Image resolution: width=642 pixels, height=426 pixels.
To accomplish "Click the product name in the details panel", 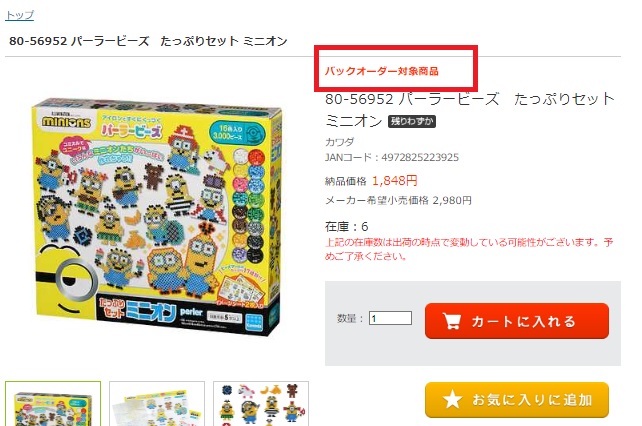I will point(470,110).
